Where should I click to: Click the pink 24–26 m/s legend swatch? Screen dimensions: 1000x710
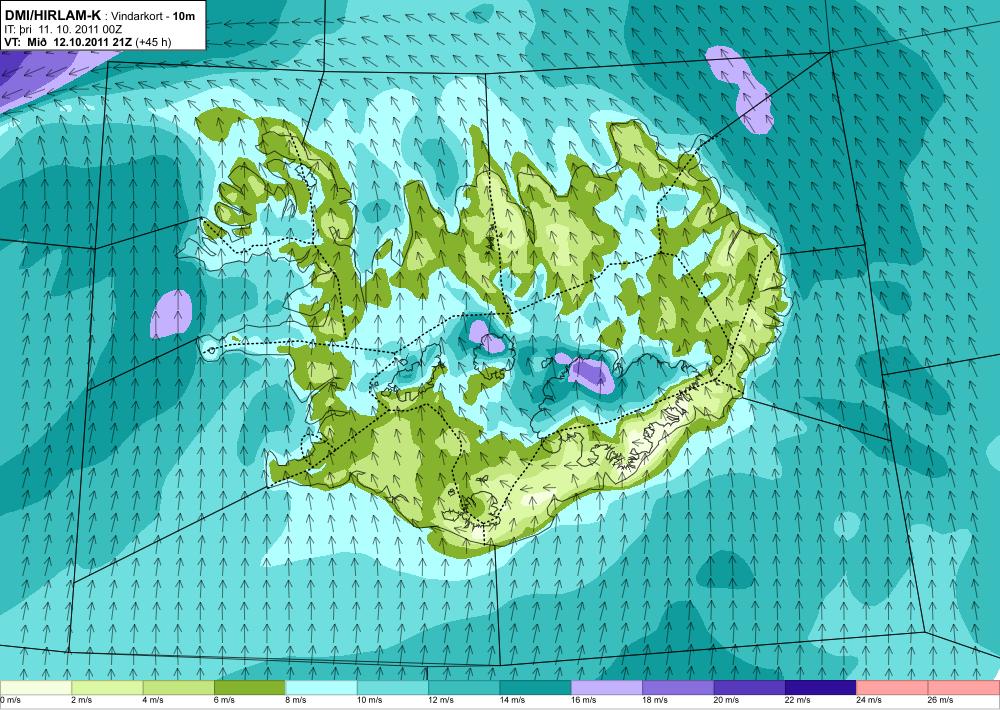pos(893,688)
